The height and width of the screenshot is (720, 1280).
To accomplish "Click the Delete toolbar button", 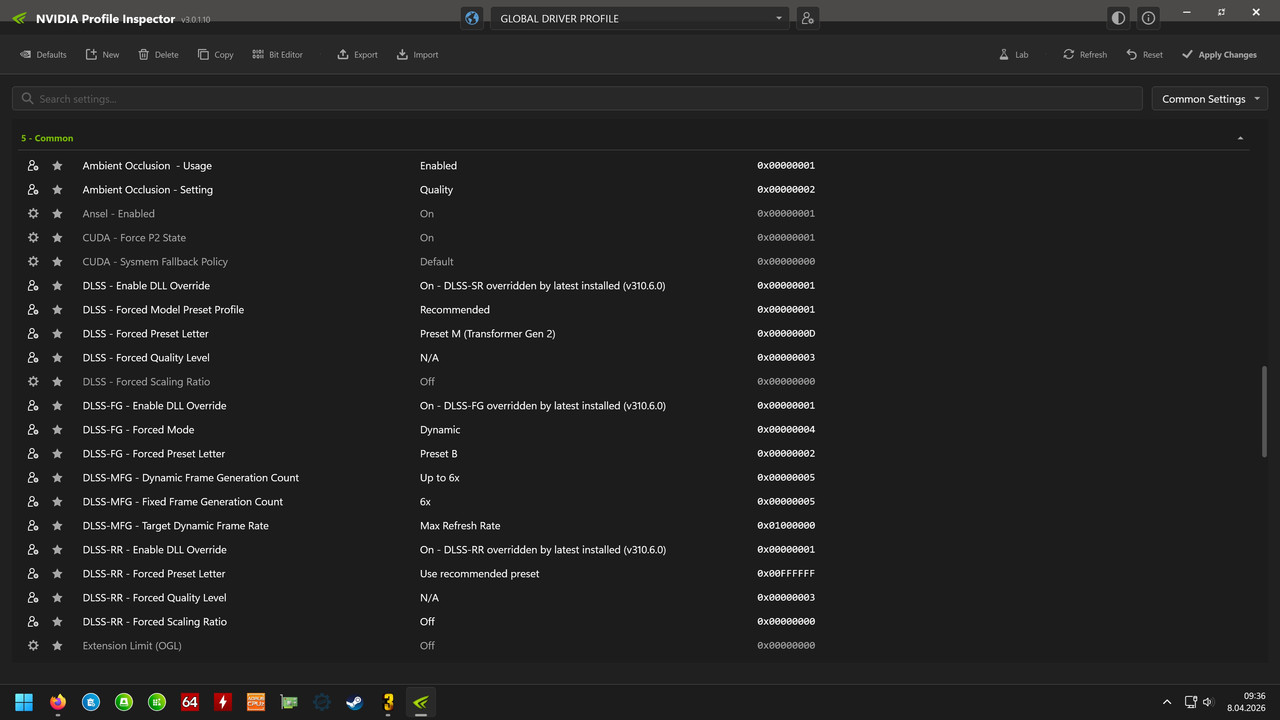I will click(x=158, y=55).
